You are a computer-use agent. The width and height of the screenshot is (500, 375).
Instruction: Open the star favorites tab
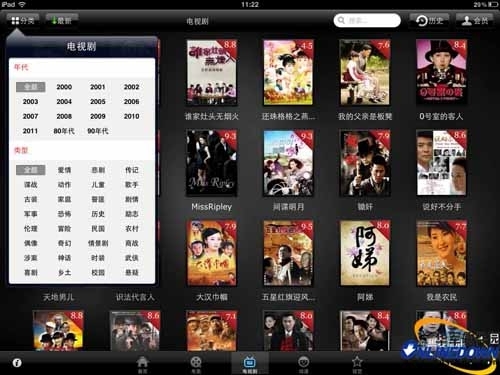[357, 364]
